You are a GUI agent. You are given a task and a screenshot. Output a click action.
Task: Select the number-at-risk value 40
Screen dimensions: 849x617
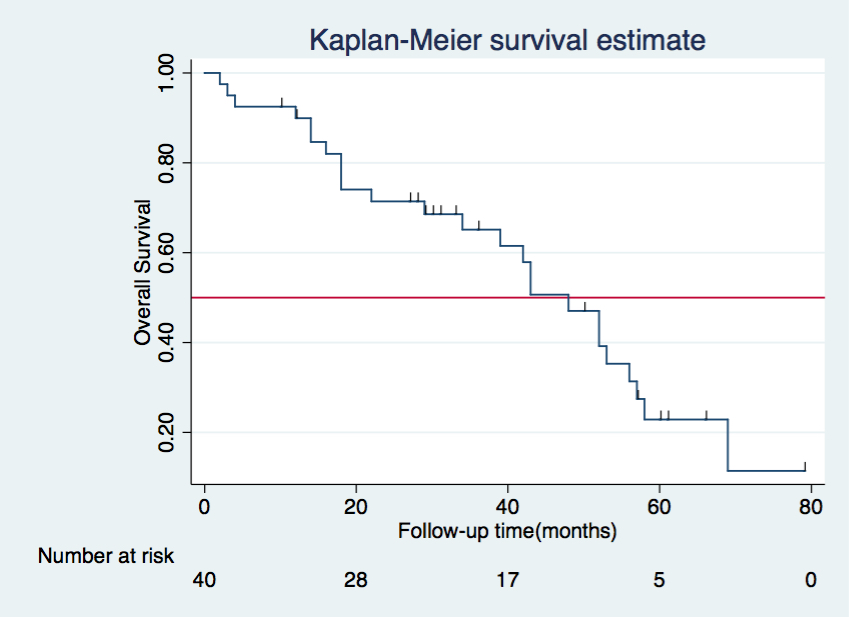click(x=204, y=580)
